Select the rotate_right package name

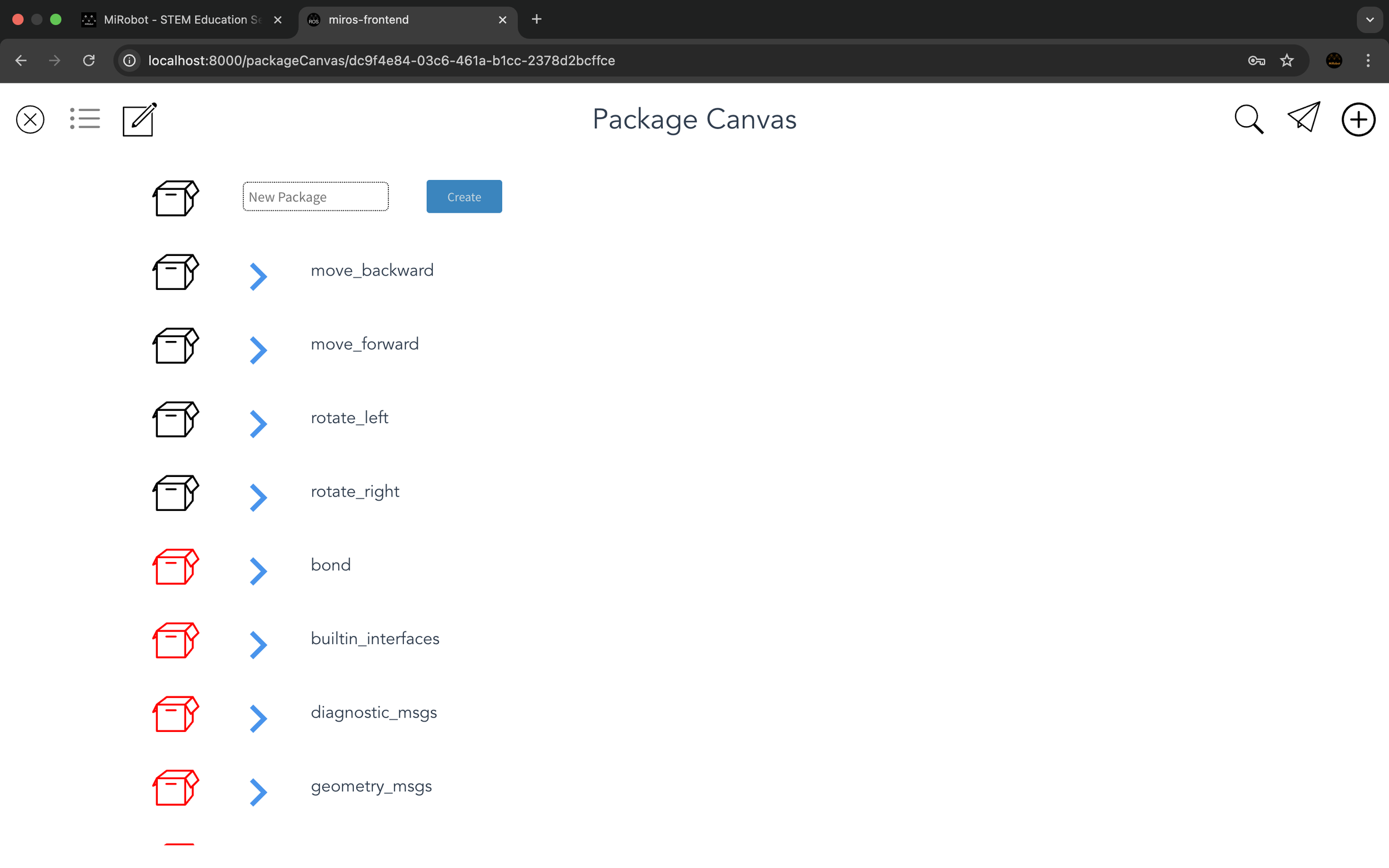click(355, 491)
